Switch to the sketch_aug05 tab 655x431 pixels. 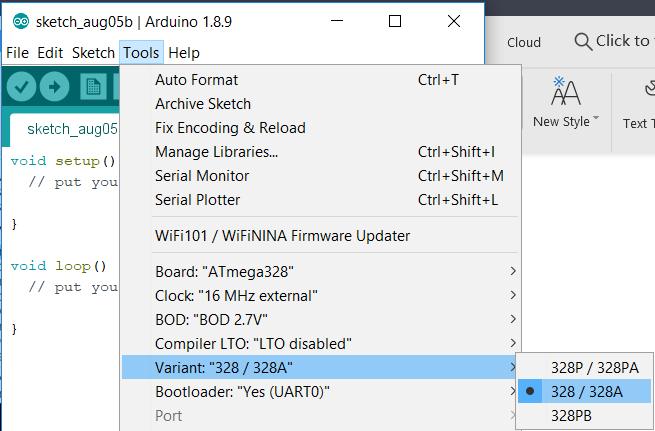tap(66, 129)
